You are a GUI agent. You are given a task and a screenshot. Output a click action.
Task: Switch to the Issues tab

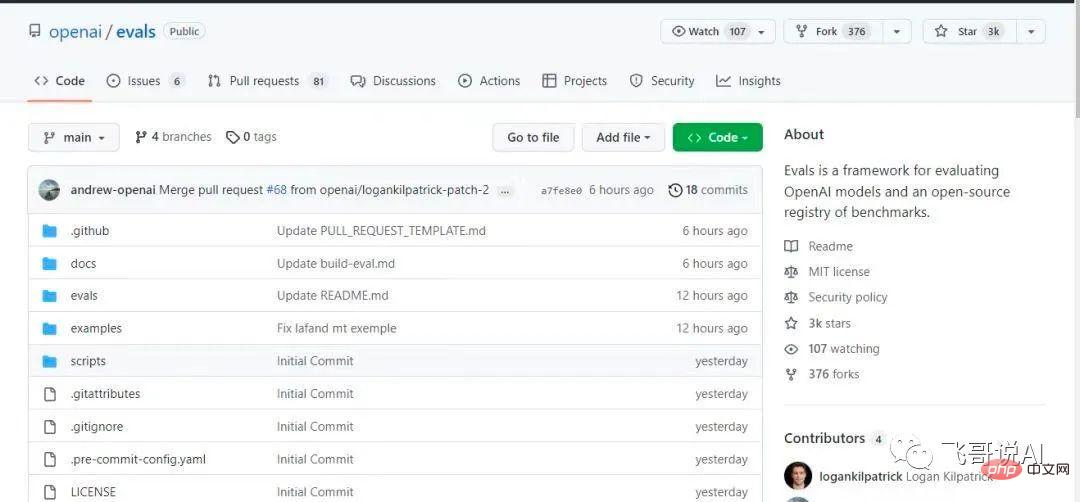tap(145, 81)
